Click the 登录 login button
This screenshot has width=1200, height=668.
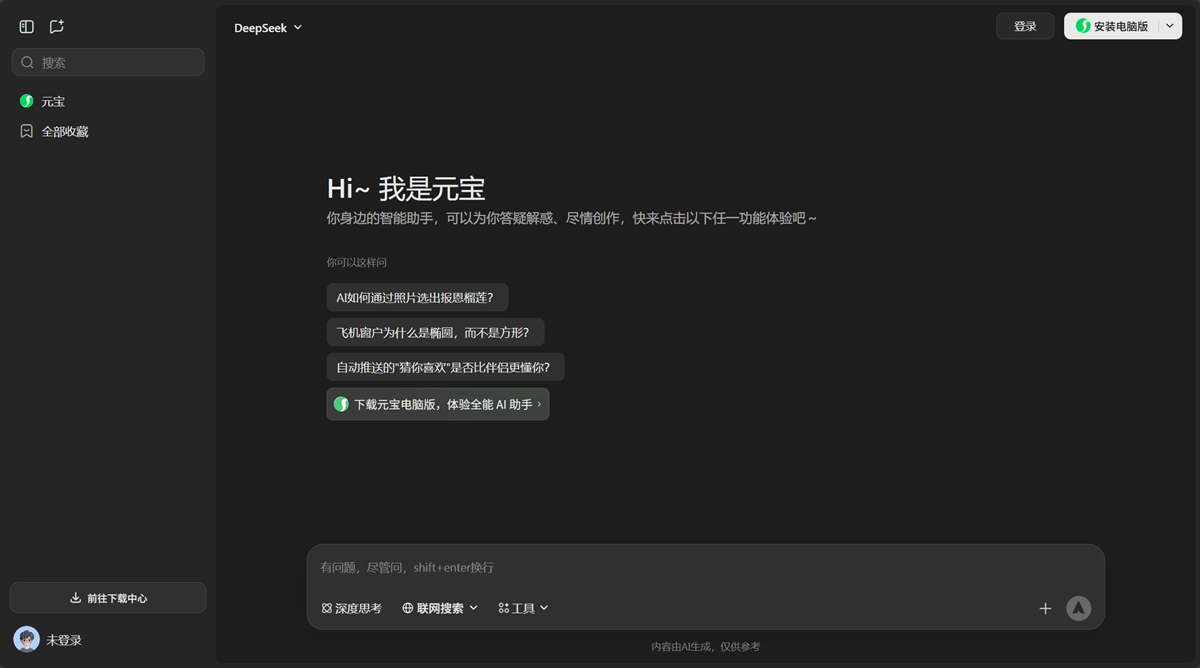pos(1024,26)
